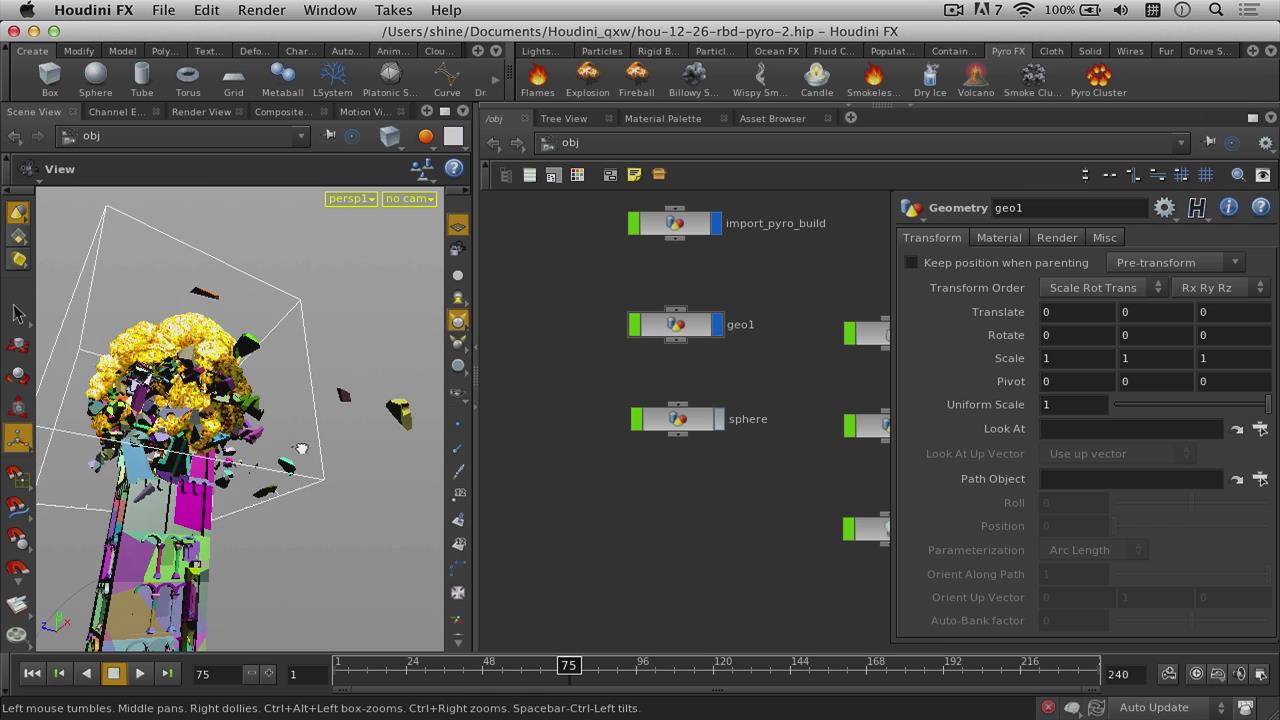Jump to first frame button
This screenshot has width=1280, height=720.
coord(32,674)
